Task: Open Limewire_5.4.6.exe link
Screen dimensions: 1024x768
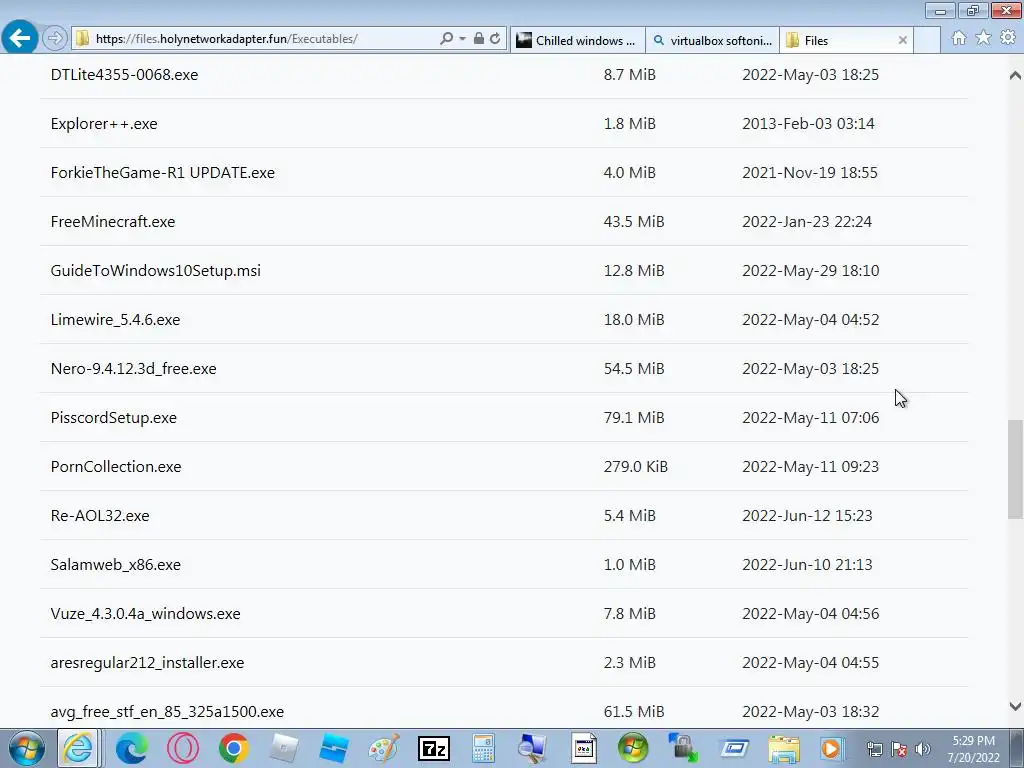Action: (115, 319)
